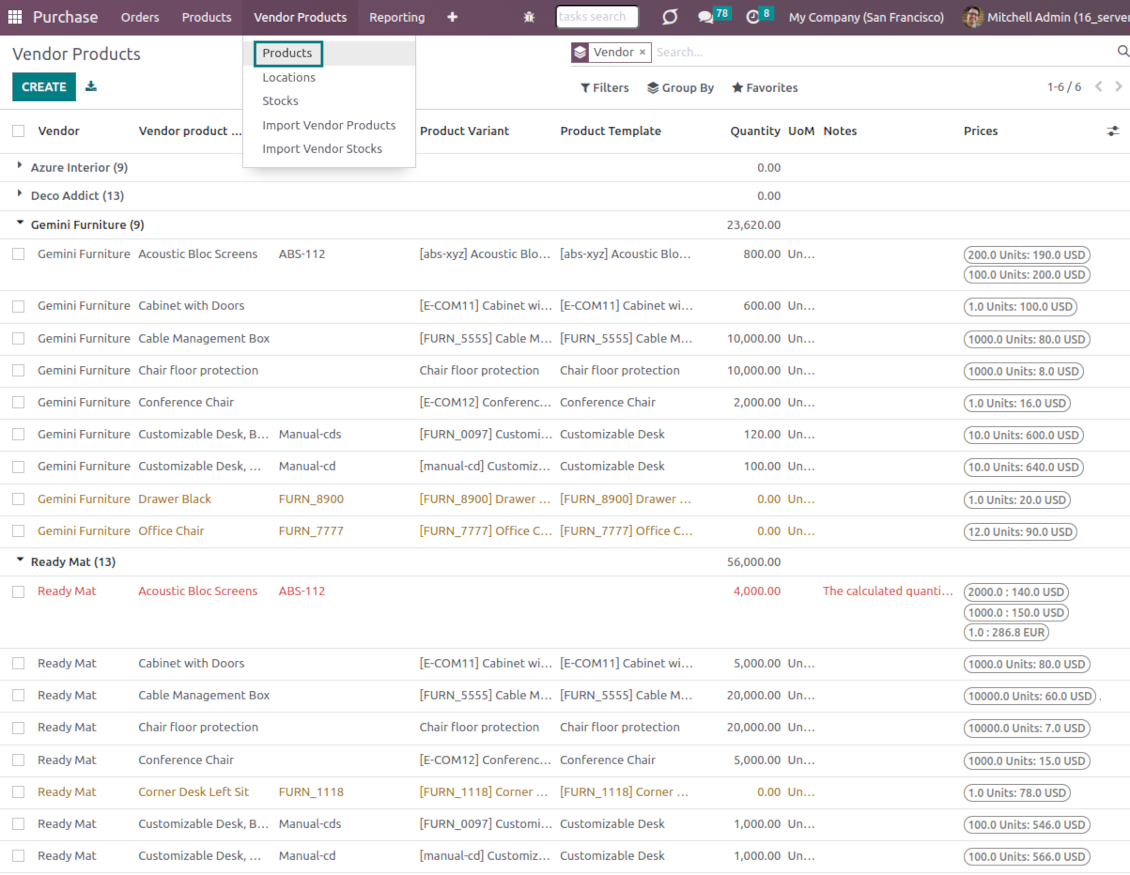Sort by the Vendor column header
This screenshot has width=1130, height=875.
(x=58, y=130)
